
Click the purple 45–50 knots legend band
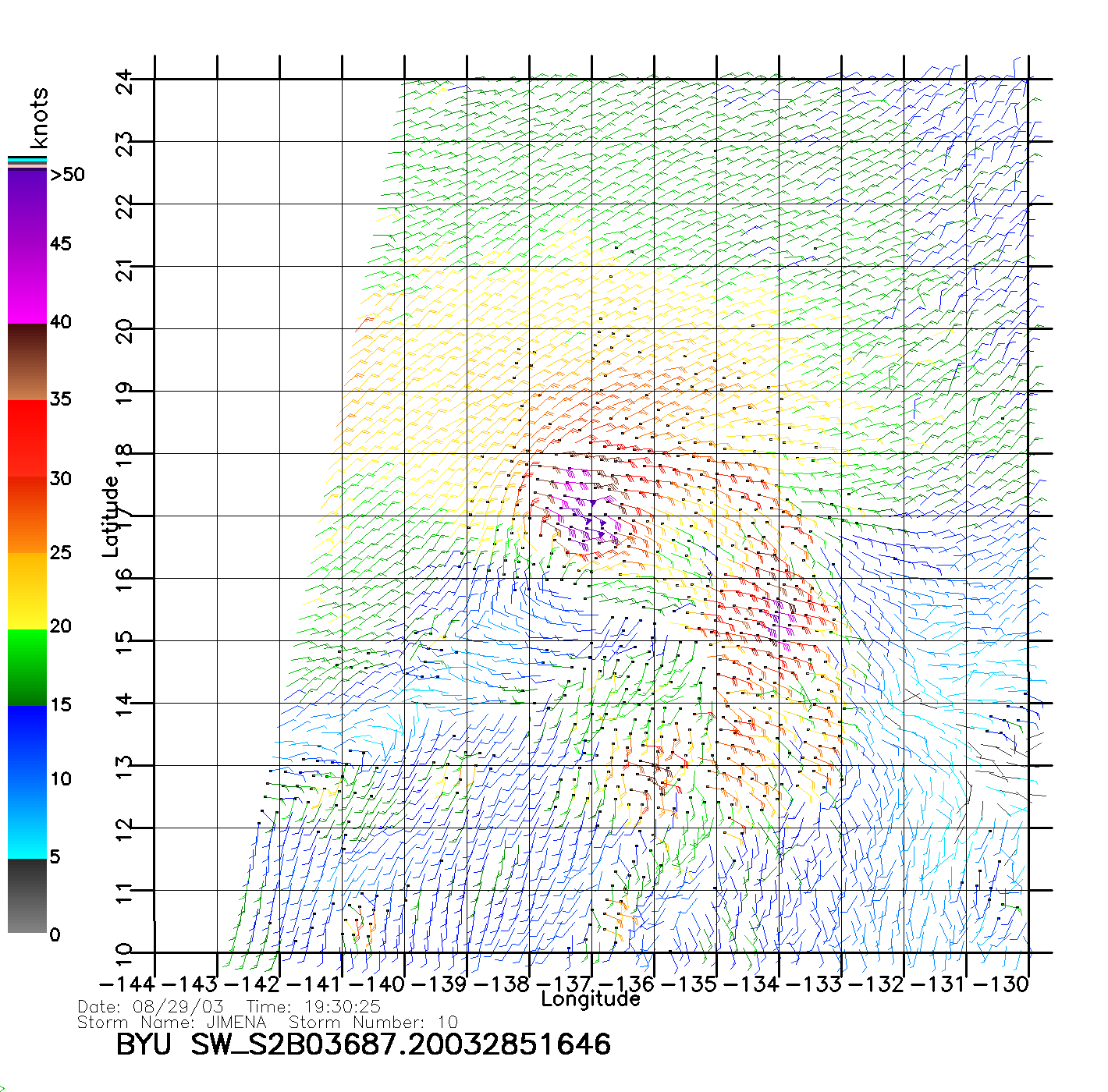[x=27, y=207]
